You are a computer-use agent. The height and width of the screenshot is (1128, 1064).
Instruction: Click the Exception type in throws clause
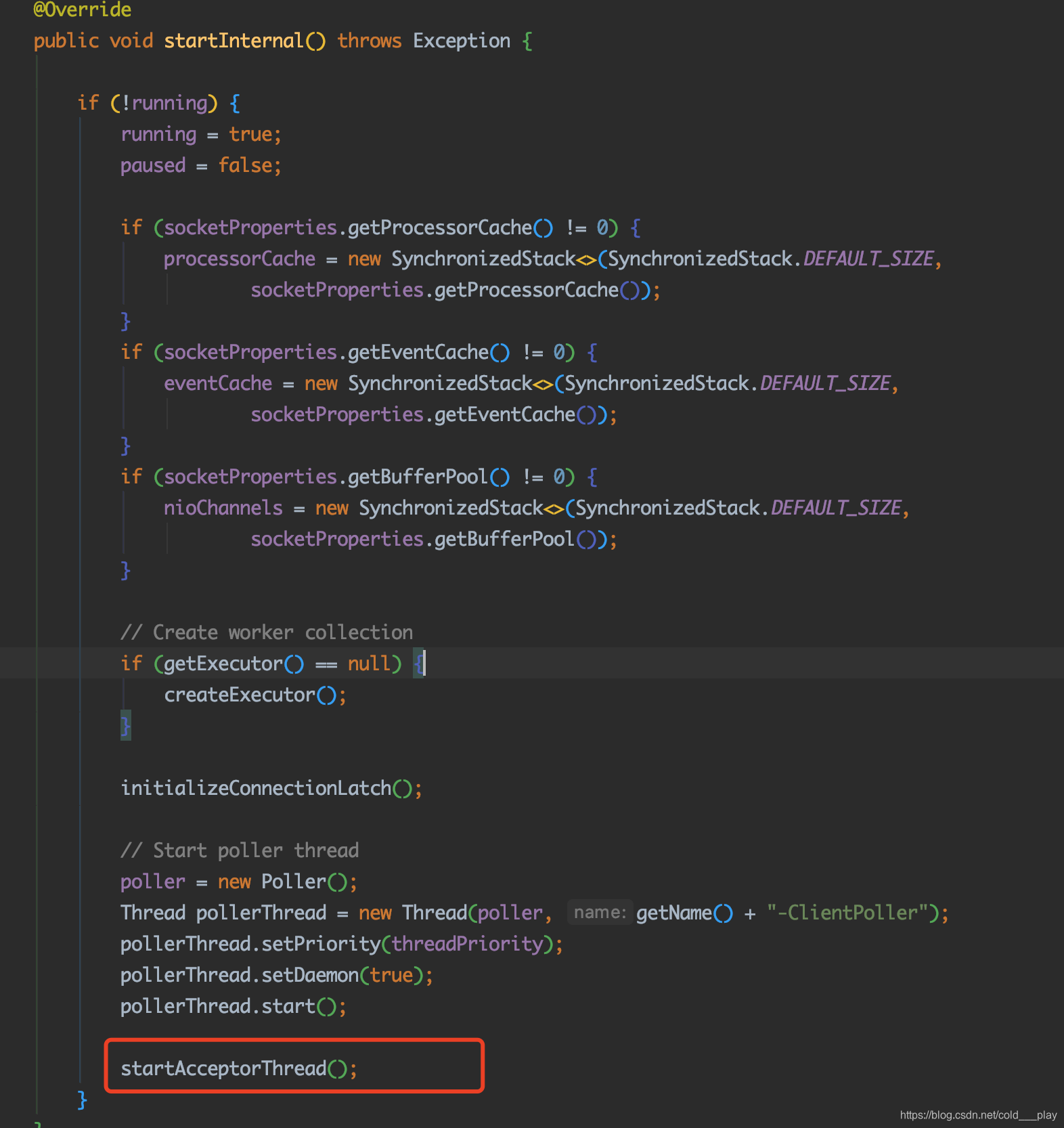click(x=462, y=41)
